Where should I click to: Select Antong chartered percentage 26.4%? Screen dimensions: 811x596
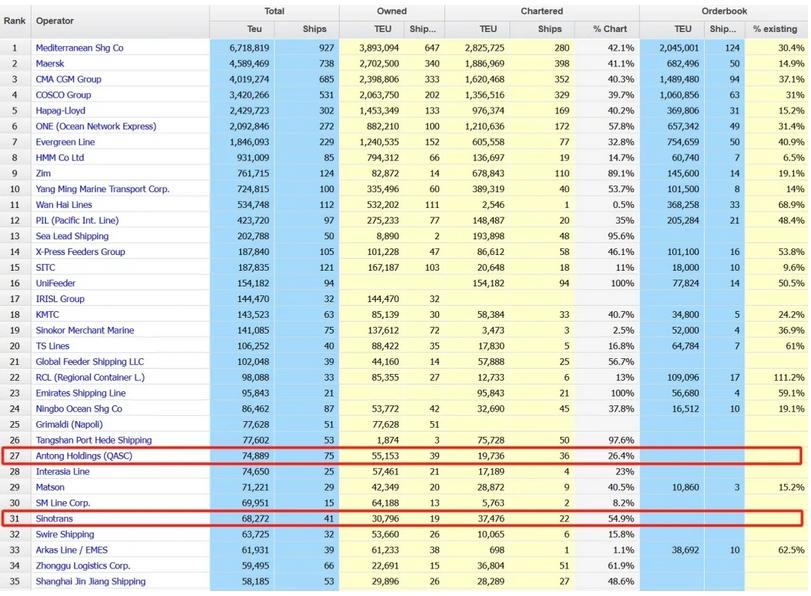(x=621, y=456)
